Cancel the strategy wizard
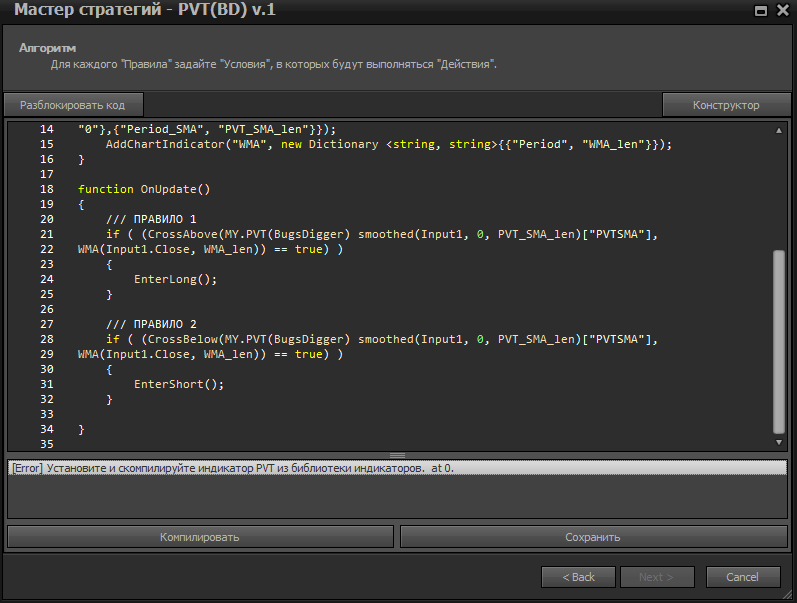Image resolution: width=797 pixels, height=603 pixels. tap(742, 577)
